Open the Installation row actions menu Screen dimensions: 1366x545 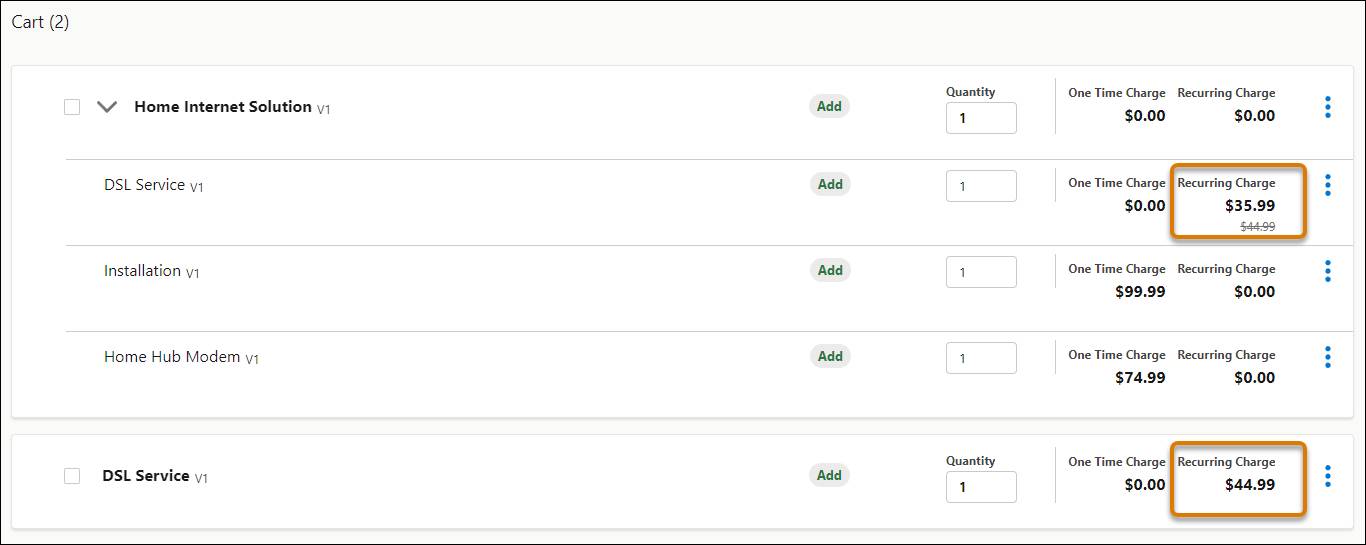[x=1328, y=271]
